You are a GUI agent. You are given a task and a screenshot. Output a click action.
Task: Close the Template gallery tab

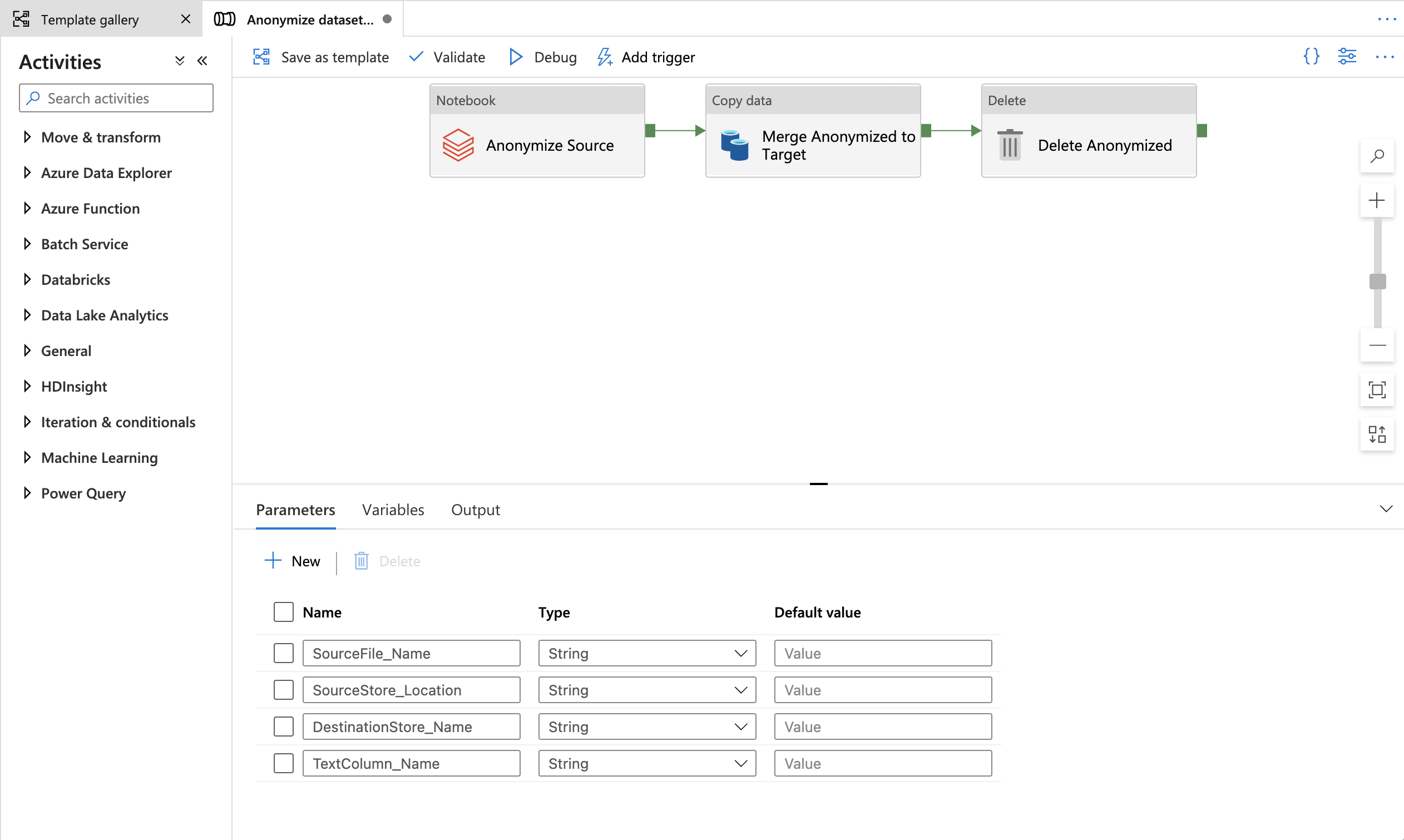185,19
